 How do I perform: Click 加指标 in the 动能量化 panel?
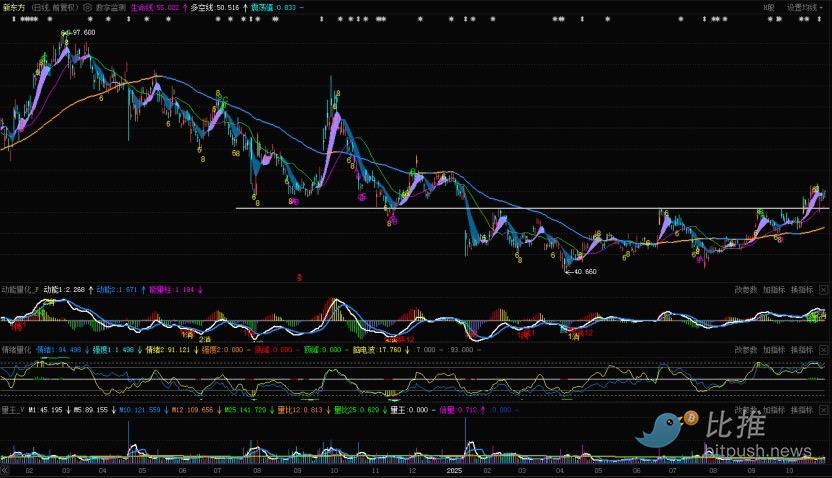(774, 290)
